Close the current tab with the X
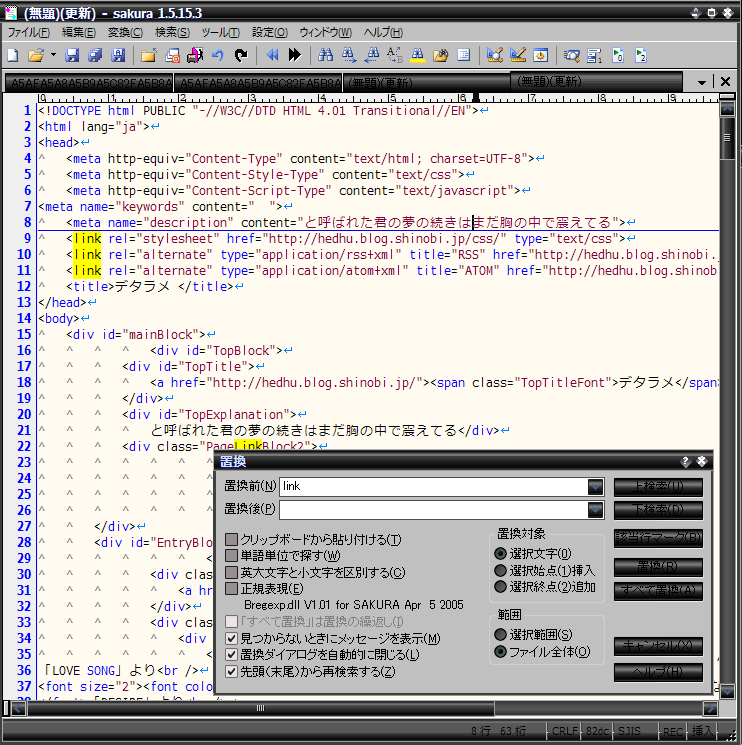Image resolution: width=742 pixels, height=745 pixels. (x=725, y=82)
